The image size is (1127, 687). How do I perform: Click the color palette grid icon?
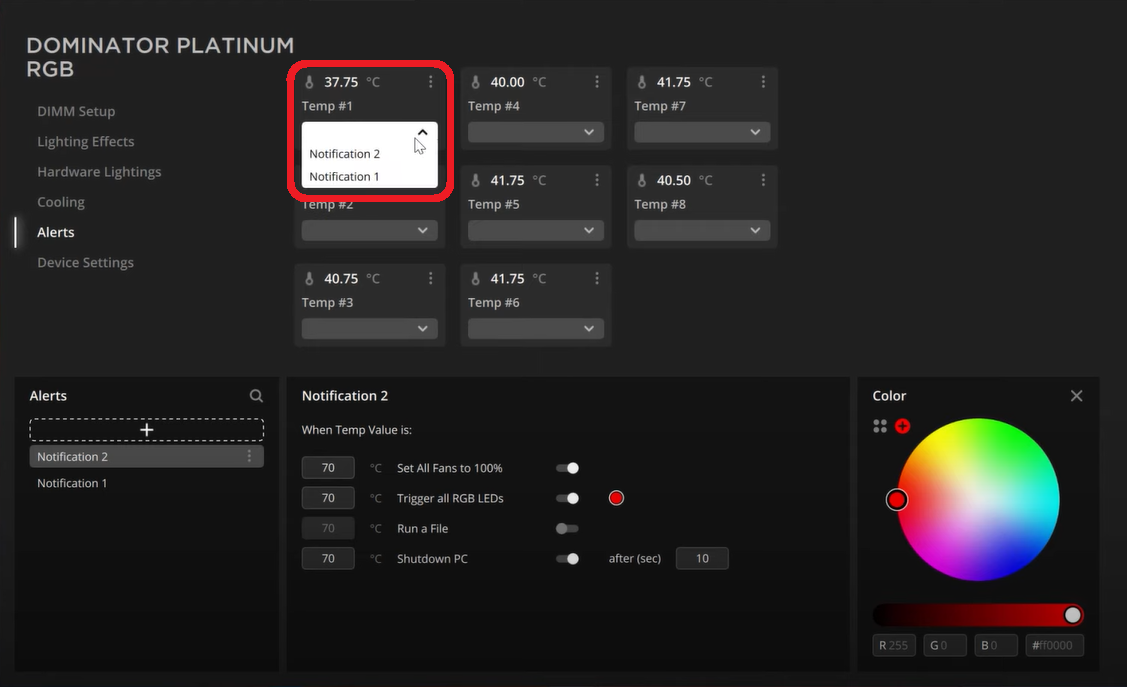880,426
